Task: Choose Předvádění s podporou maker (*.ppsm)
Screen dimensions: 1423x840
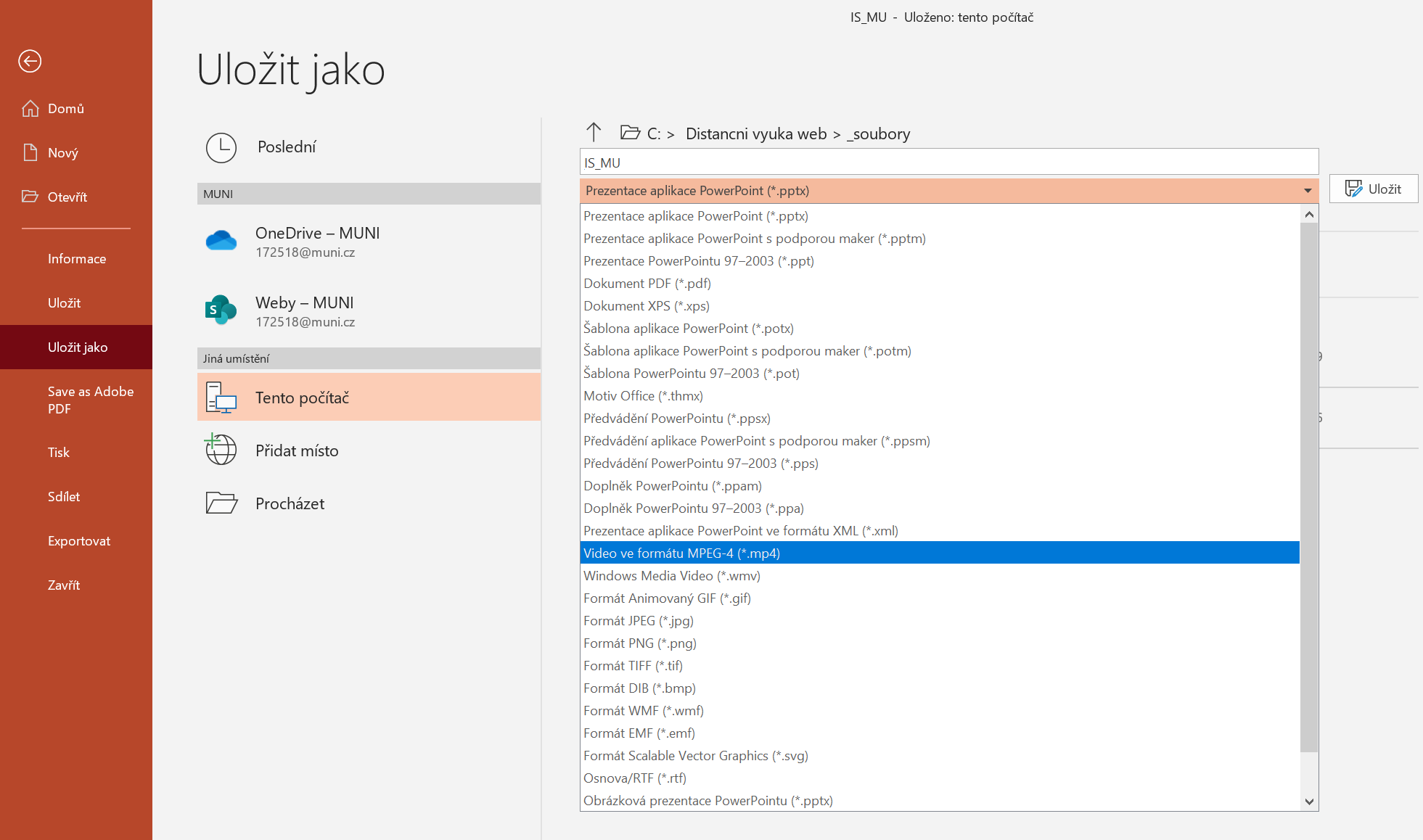Action: pyautogui.click(x=940, y=441)
